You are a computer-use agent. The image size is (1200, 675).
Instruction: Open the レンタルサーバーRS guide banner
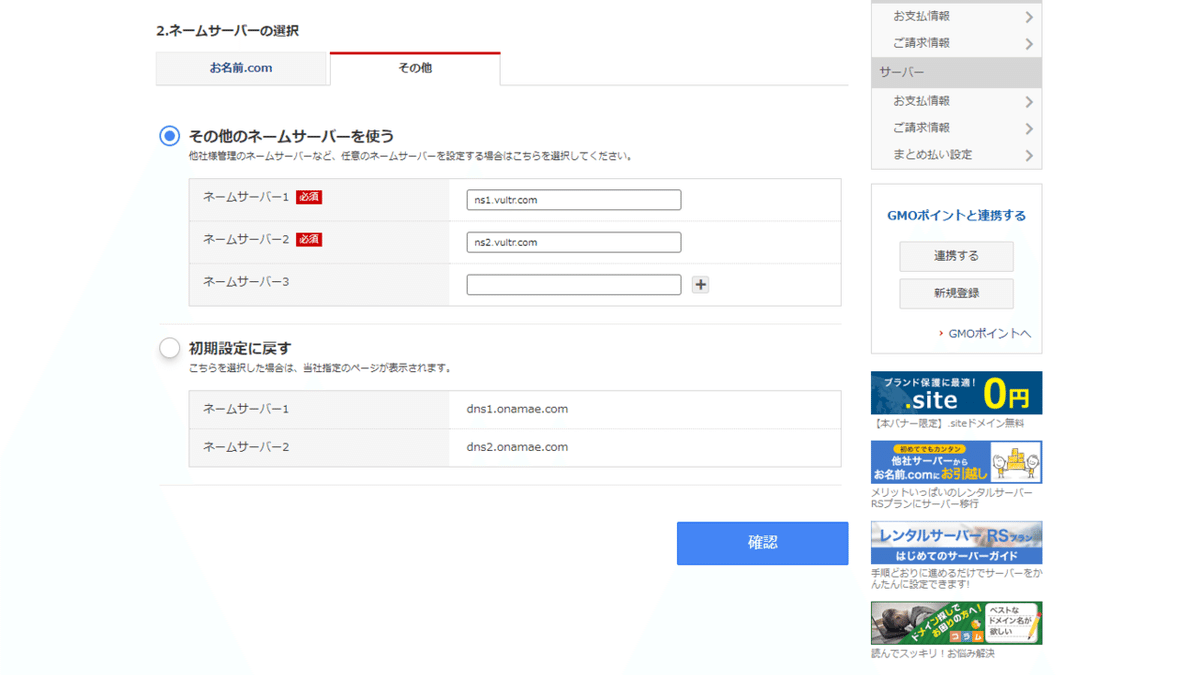(956, 543)
